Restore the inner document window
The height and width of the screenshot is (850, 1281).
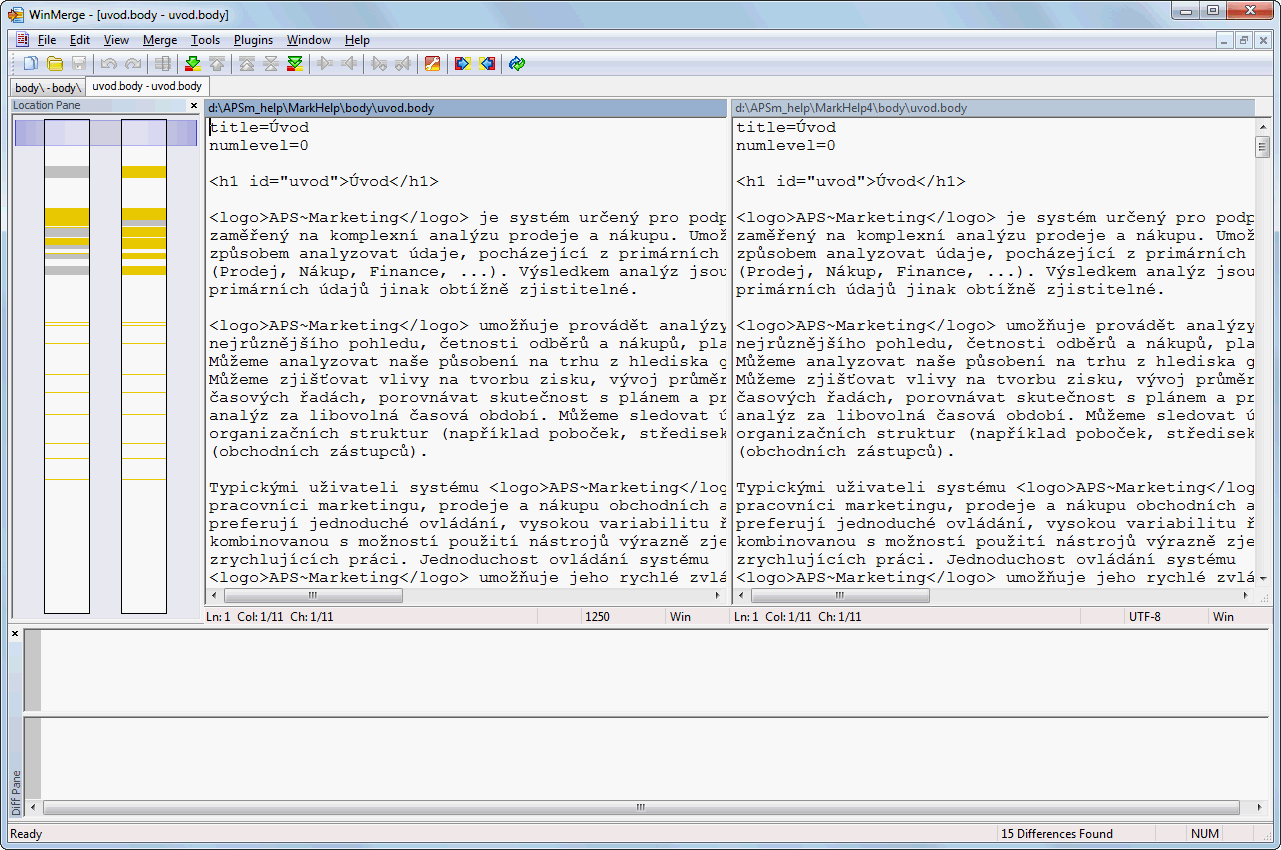(1244, 40)
